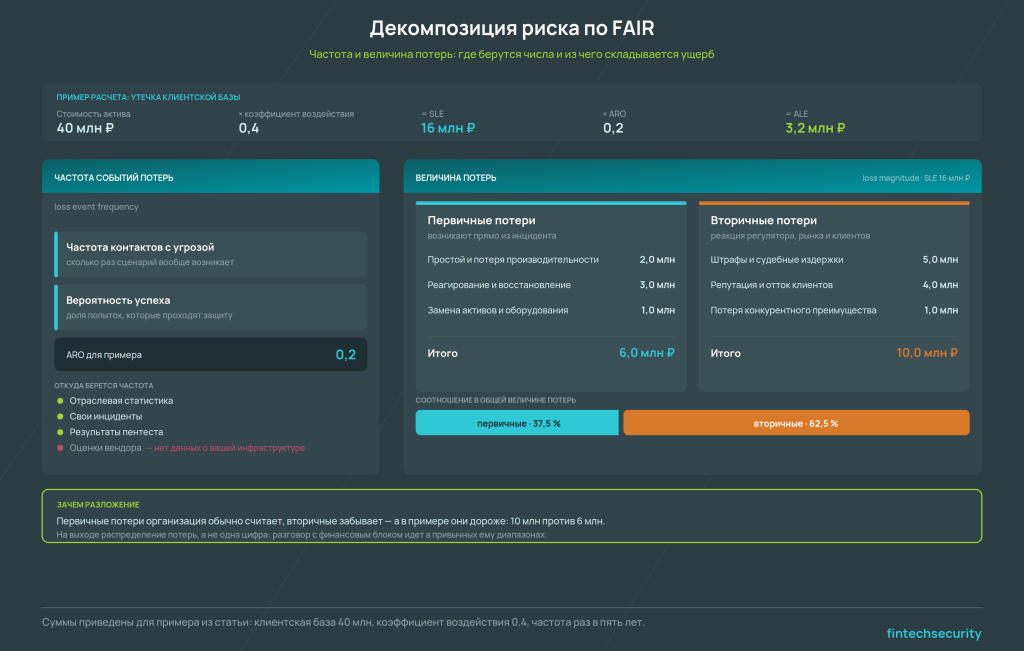Click the ALE value "3,2 млн ₽"

(815, 128)
